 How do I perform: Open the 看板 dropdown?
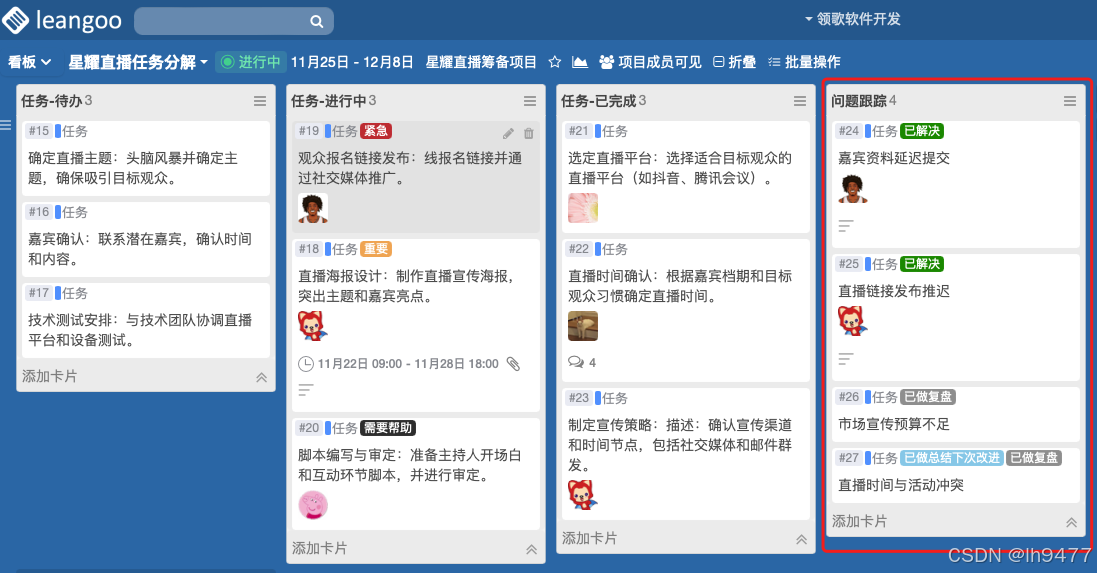point(29,62)
